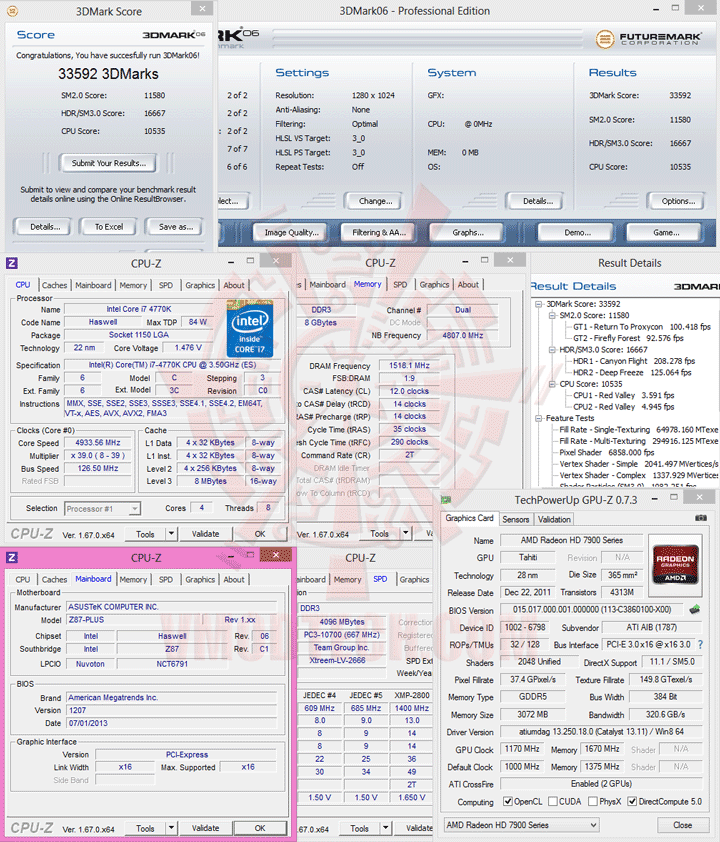Click Options under 3DMark06 Results
Screen dimensions: 720x842
678,201
